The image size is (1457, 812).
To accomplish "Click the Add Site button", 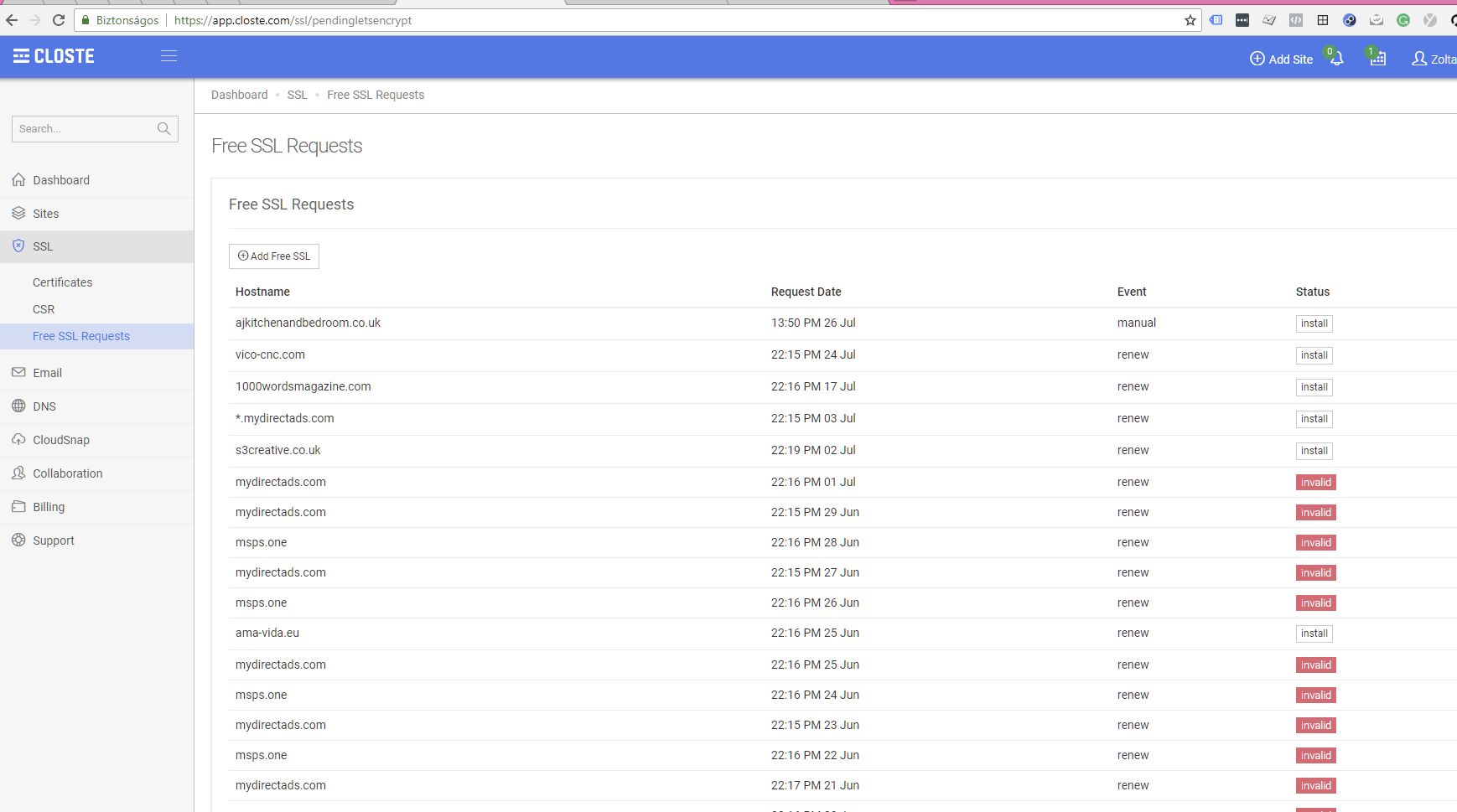I will pyautogui.click(x=1281, y=59).
